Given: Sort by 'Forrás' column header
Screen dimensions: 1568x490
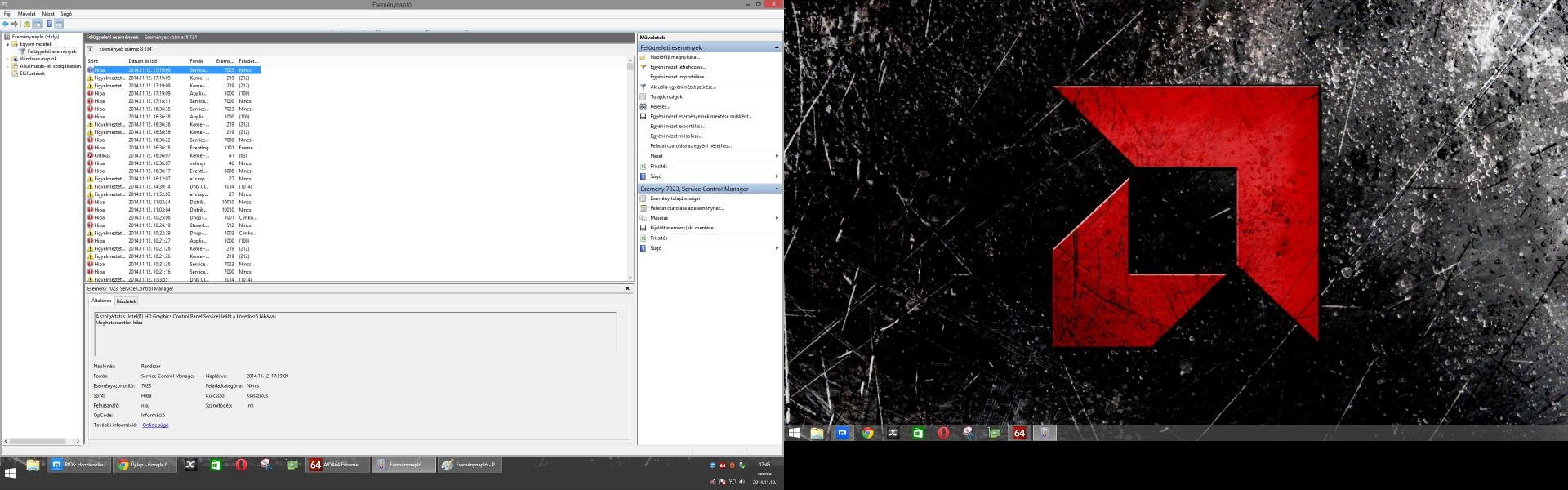Looking at the screenshot, I should [x=201, y=61].
